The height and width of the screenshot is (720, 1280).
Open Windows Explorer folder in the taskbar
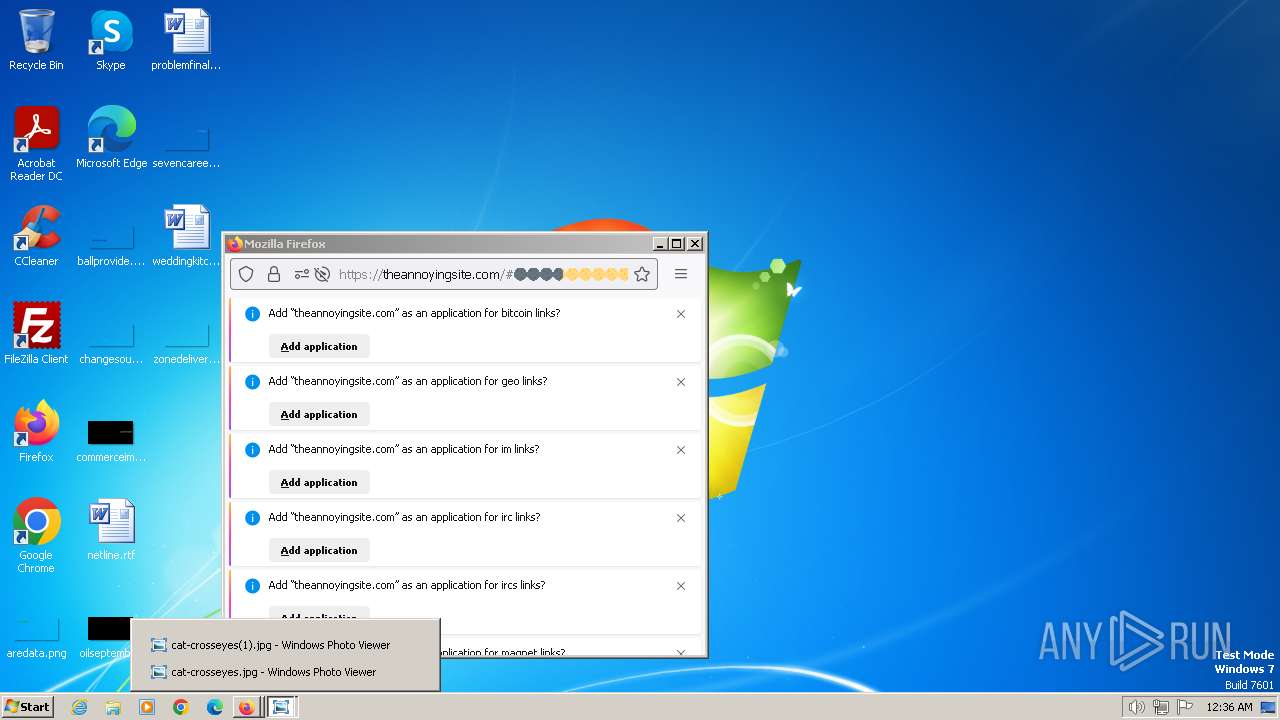113,707
